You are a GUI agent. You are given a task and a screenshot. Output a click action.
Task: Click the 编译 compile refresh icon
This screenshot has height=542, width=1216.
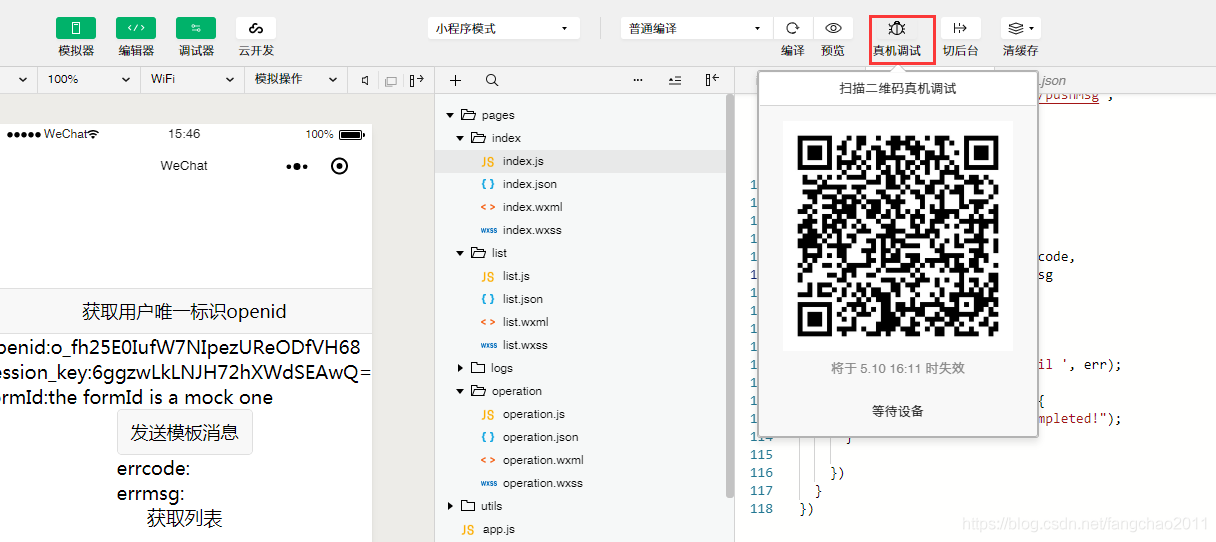click(793, 28)
